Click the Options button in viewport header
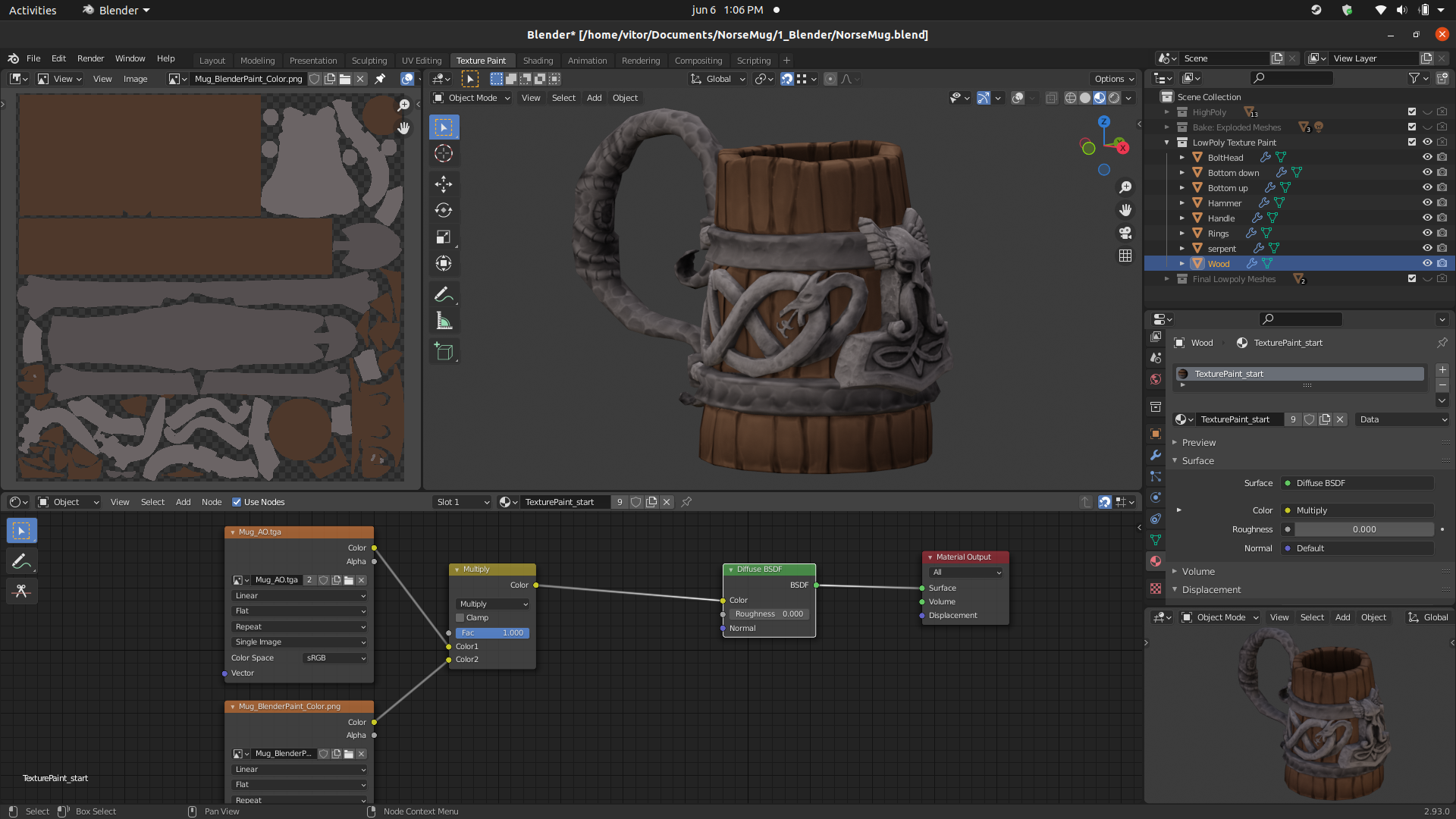Image resolution: width=1456 pixels, height=819 pixels. [x=1113, y=79]
